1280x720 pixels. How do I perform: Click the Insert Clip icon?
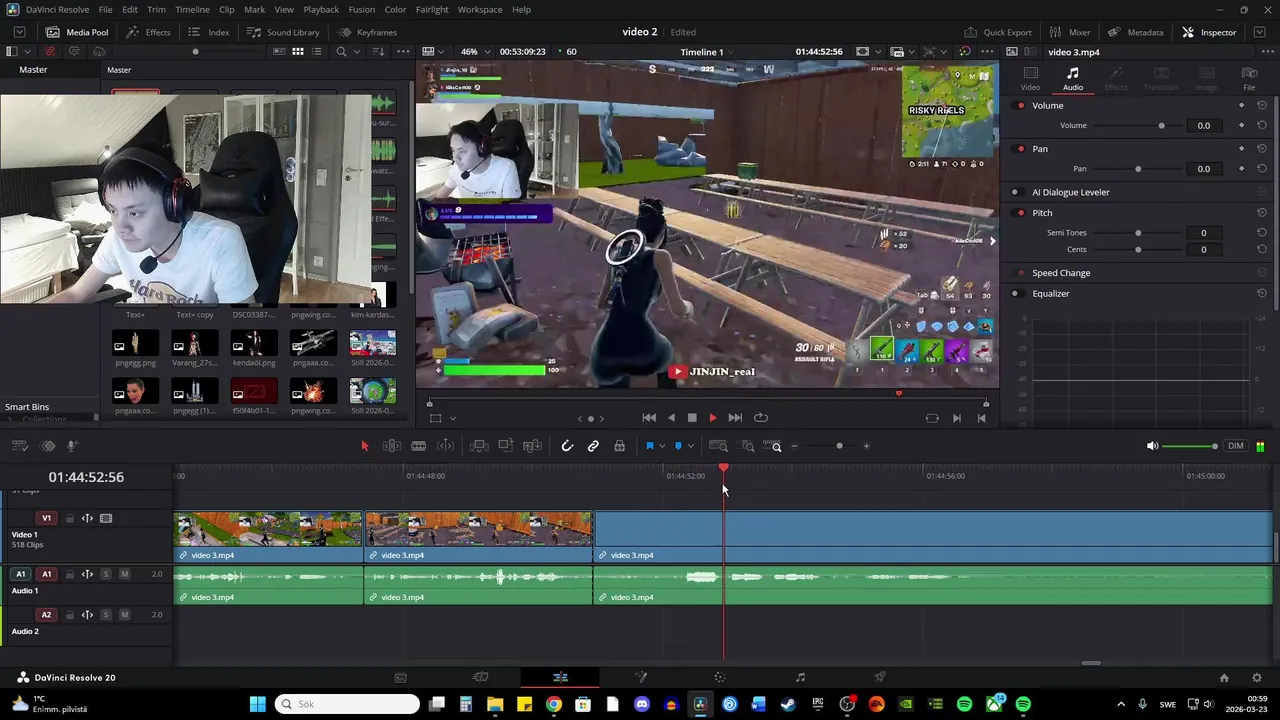(479, 446)
